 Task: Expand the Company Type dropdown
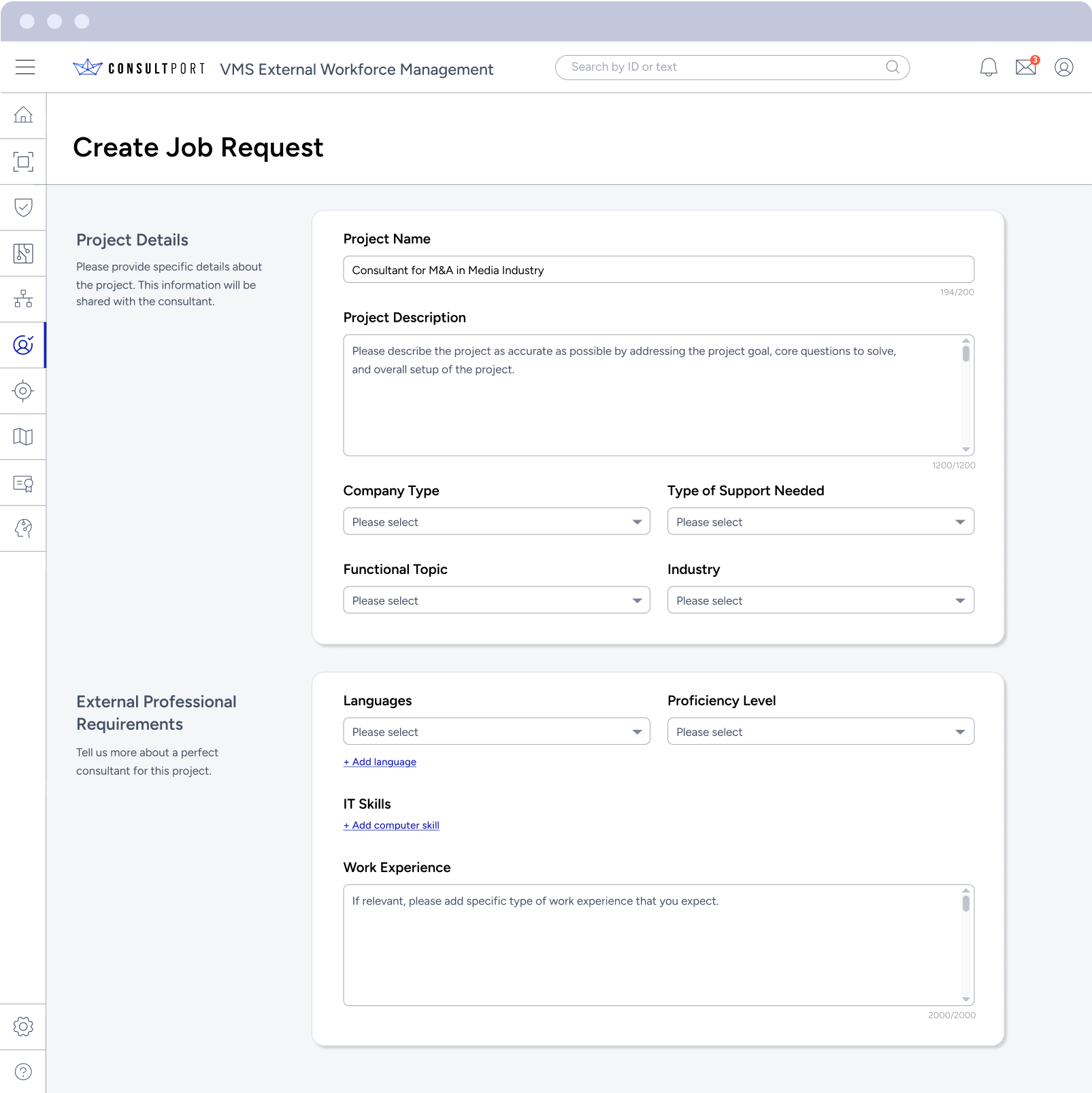coord(496,522)
